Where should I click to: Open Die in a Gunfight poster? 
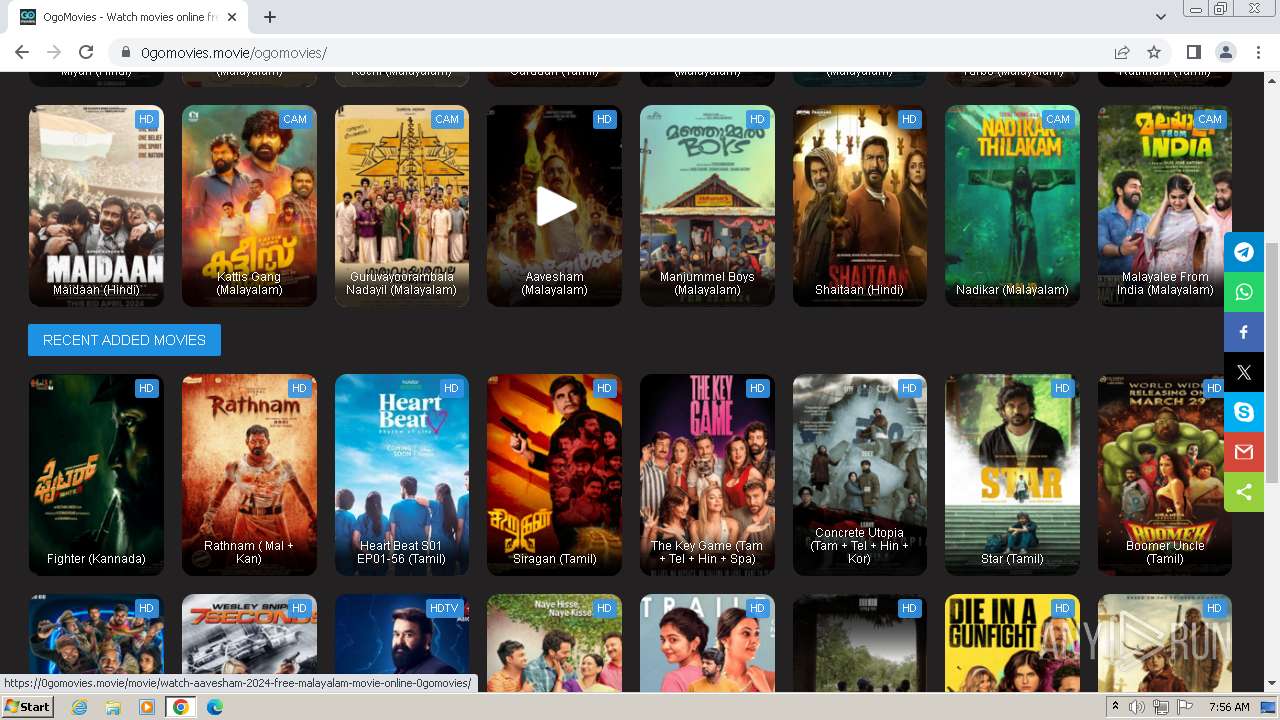1012,643
